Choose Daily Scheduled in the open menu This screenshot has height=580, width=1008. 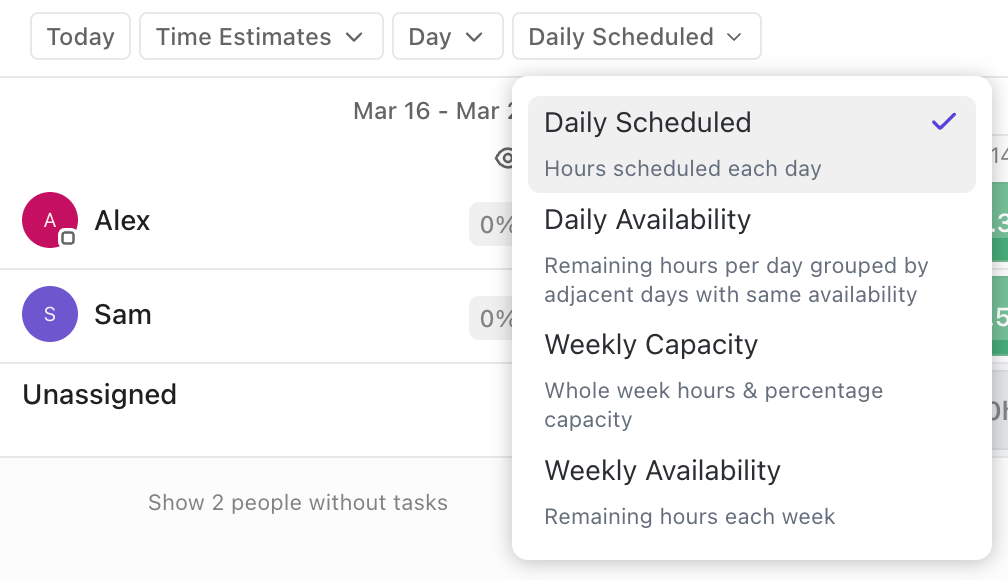(648, 122)
